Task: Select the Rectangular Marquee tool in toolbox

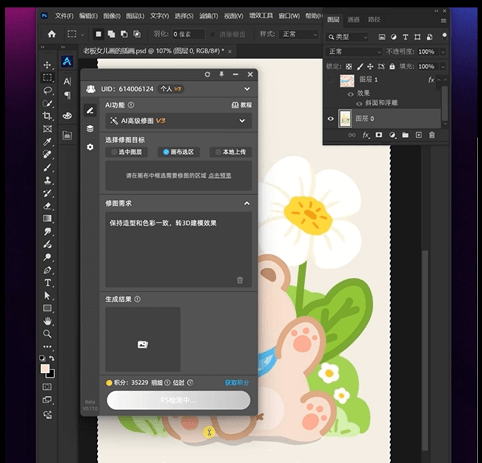Action: coord(47,77)
